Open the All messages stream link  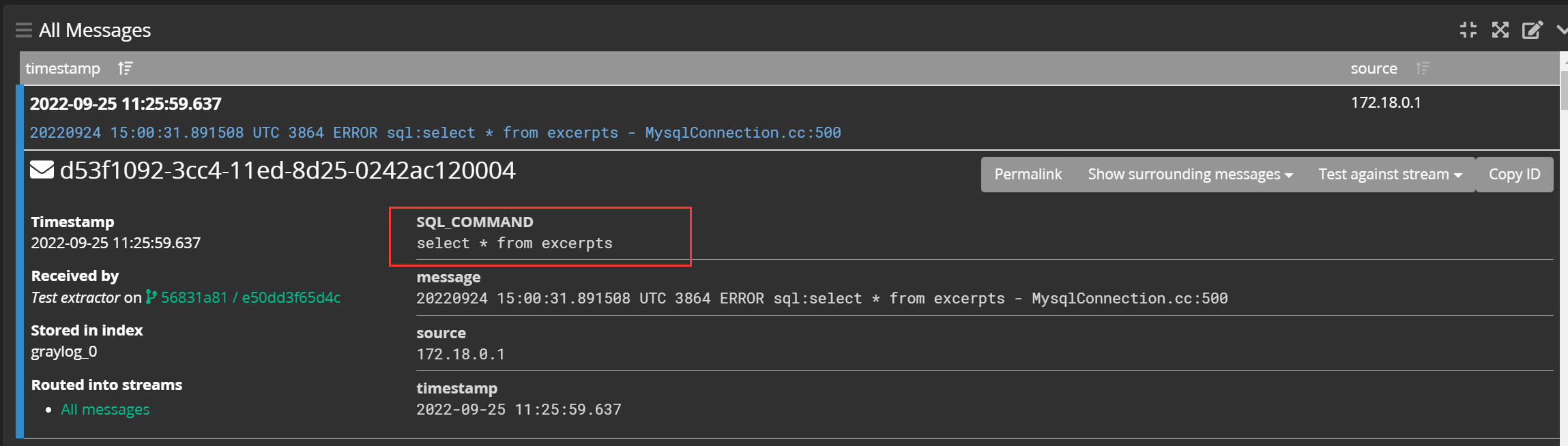[105, 409]
